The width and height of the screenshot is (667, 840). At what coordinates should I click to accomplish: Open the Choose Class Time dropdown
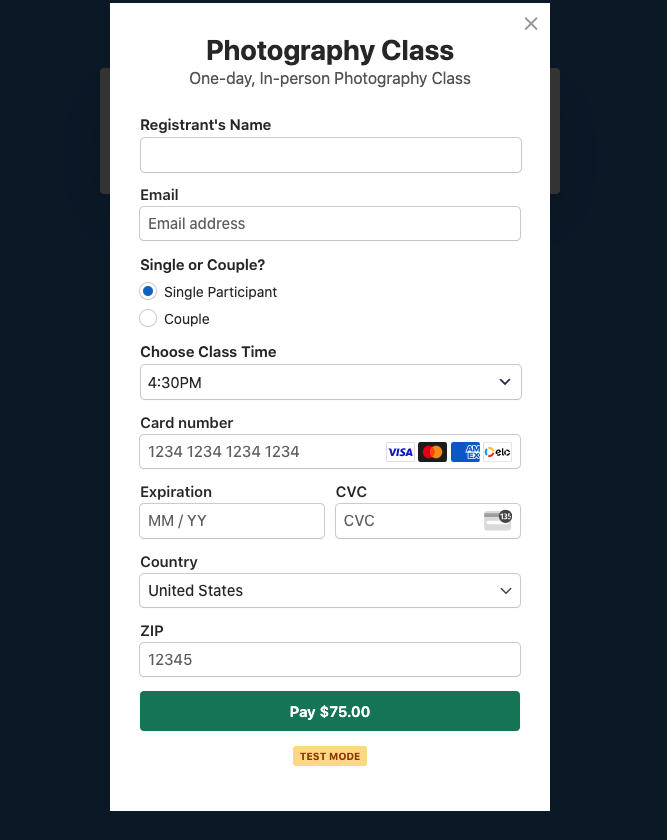(x=330, y=382)
